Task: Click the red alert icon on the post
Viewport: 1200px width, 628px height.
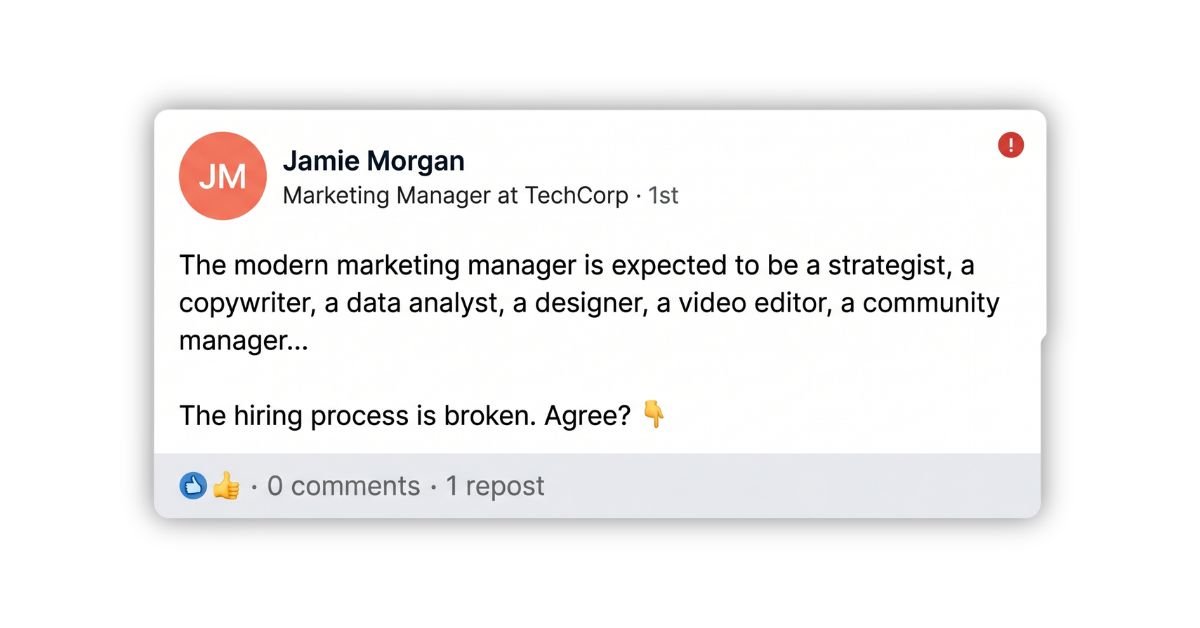Action: [x=1011, y=146]
